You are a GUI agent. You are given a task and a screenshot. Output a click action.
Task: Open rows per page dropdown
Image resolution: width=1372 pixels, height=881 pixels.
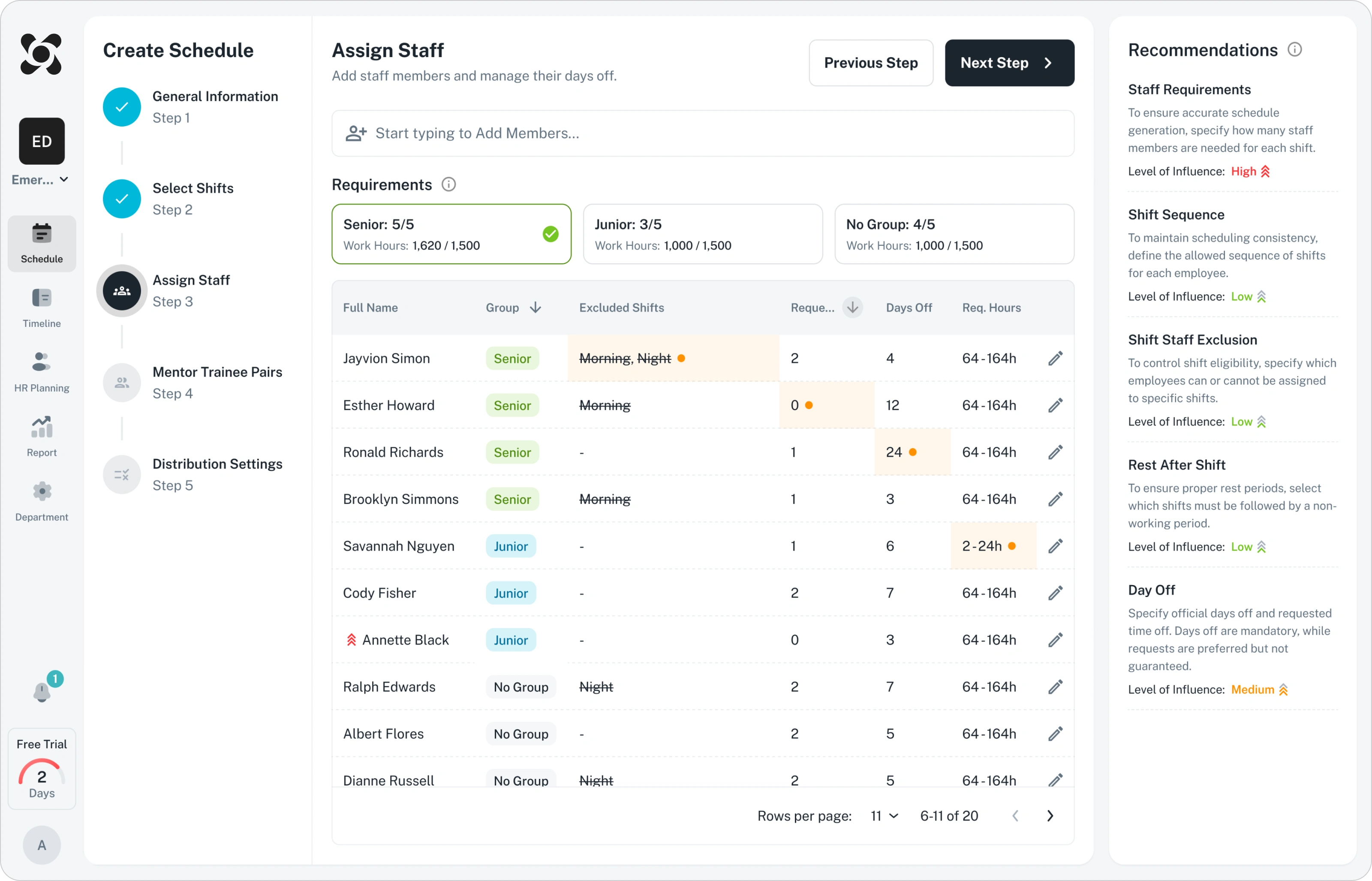(884, 816)
